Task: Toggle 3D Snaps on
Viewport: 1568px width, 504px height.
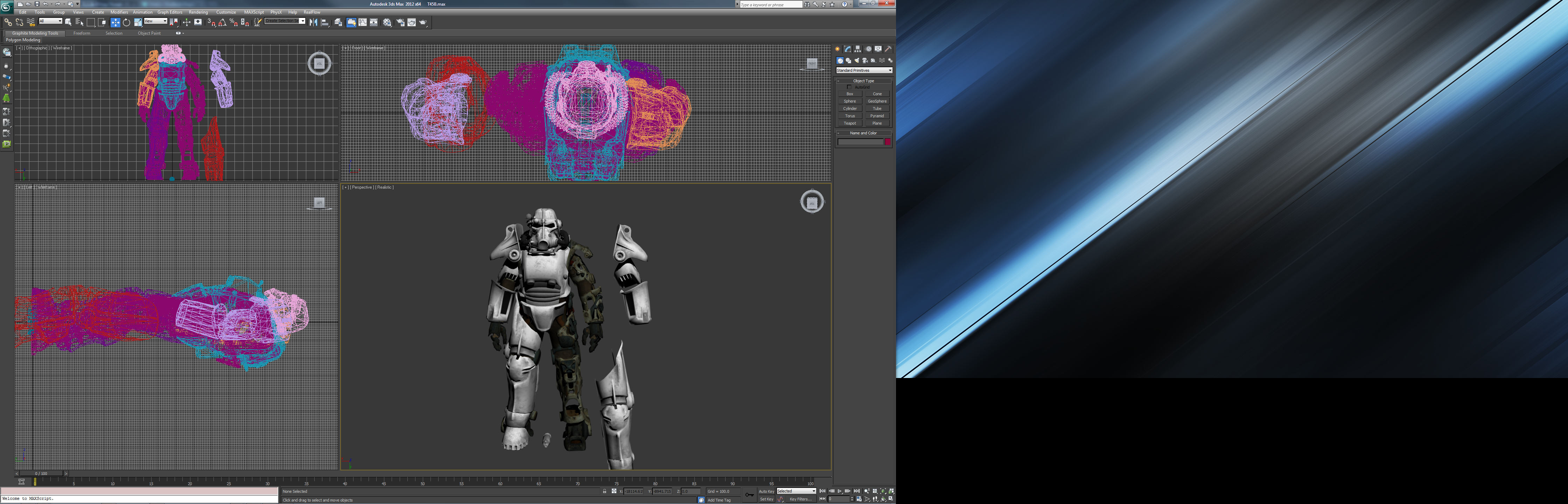Action: [x=211, y=22]
